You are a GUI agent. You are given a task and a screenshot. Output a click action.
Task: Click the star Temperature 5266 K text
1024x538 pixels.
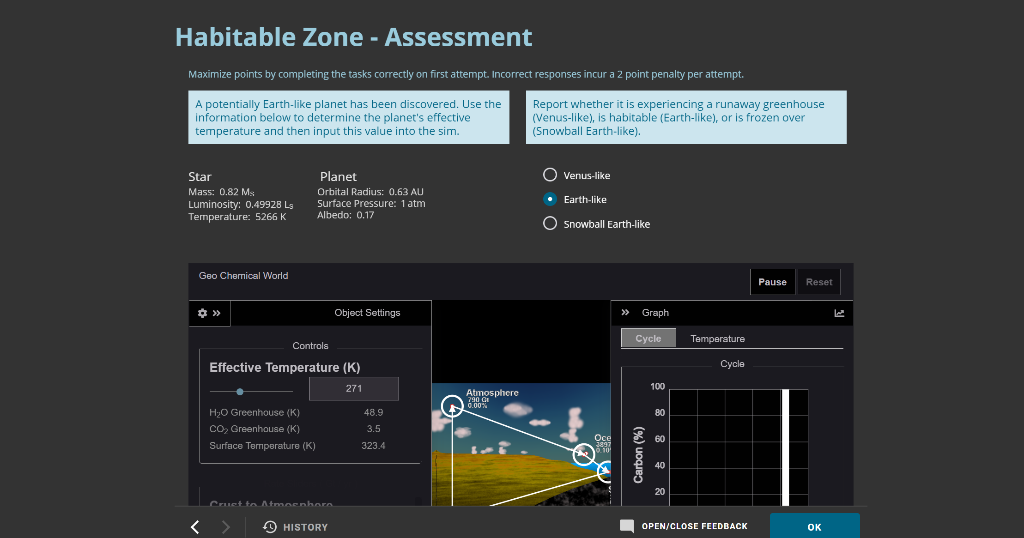[237, 217]
